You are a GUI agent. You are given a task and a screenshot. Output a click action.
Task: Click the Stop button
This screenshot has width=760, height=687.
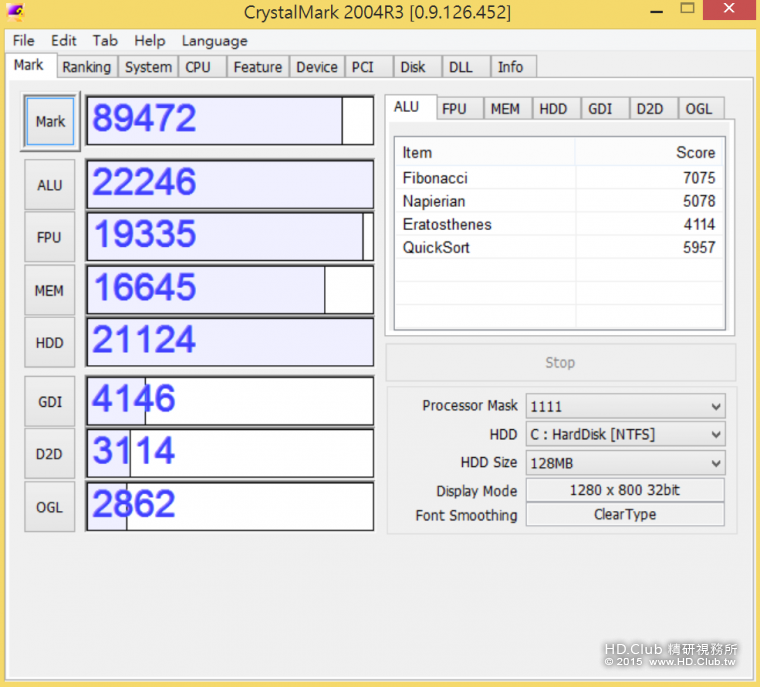560,362
